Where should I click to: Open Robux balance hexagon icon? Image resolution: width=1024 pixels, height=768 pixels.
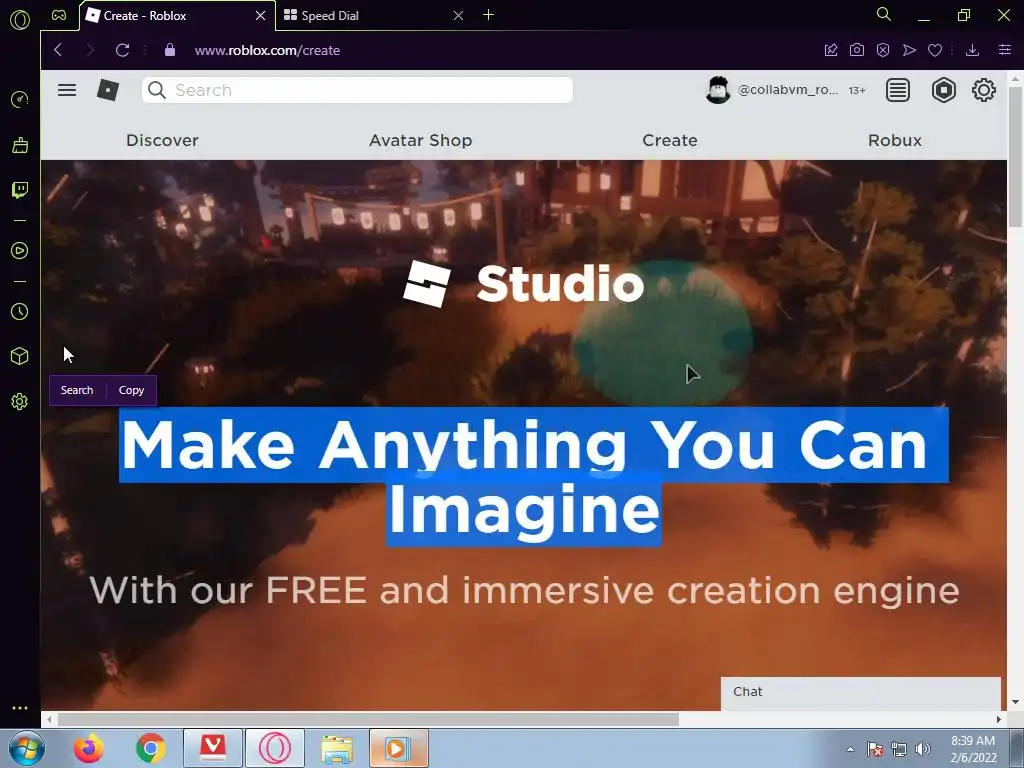[x=944, y=90]
